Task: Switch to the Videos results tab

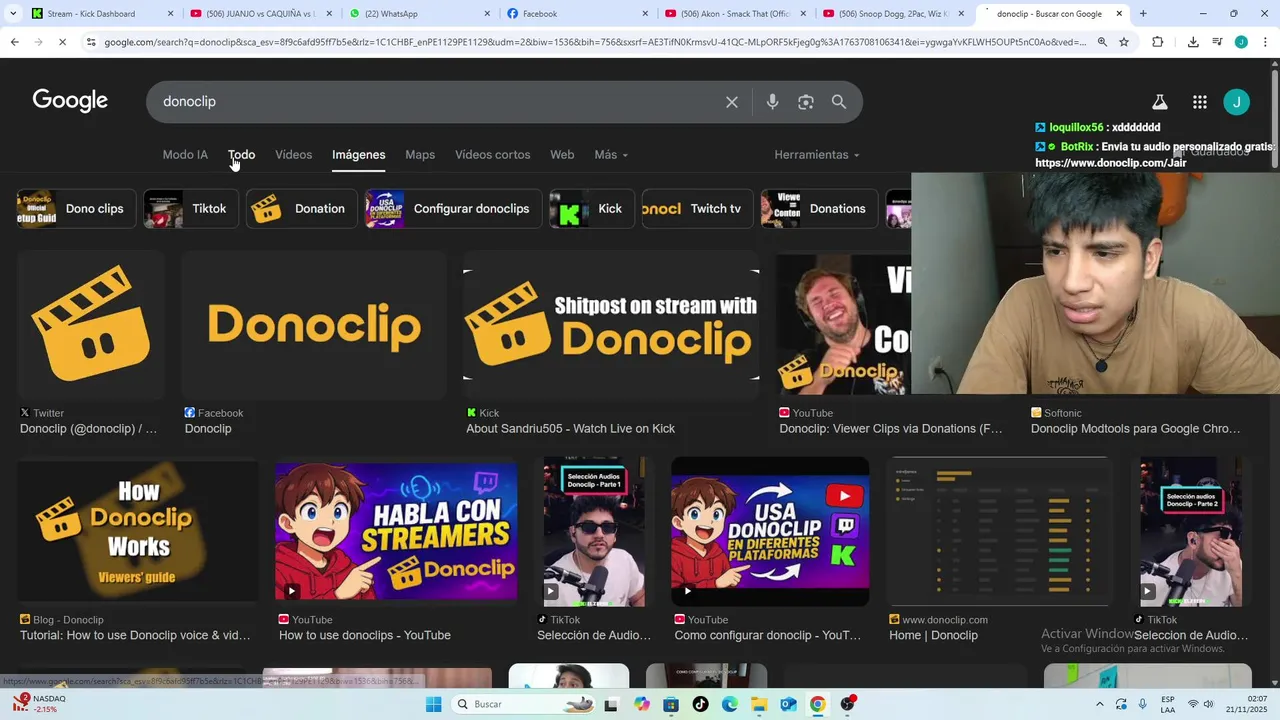Action: coord(294,155)
